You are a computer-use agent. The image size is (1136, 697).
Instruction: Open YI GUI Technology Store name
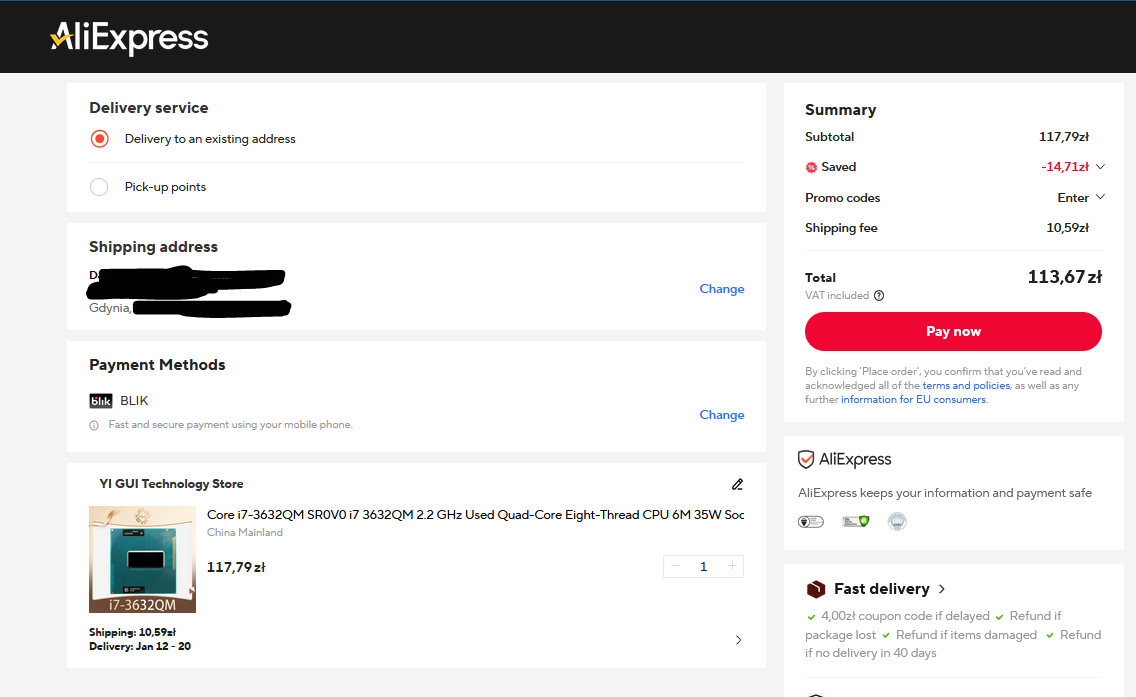(171, 483)
